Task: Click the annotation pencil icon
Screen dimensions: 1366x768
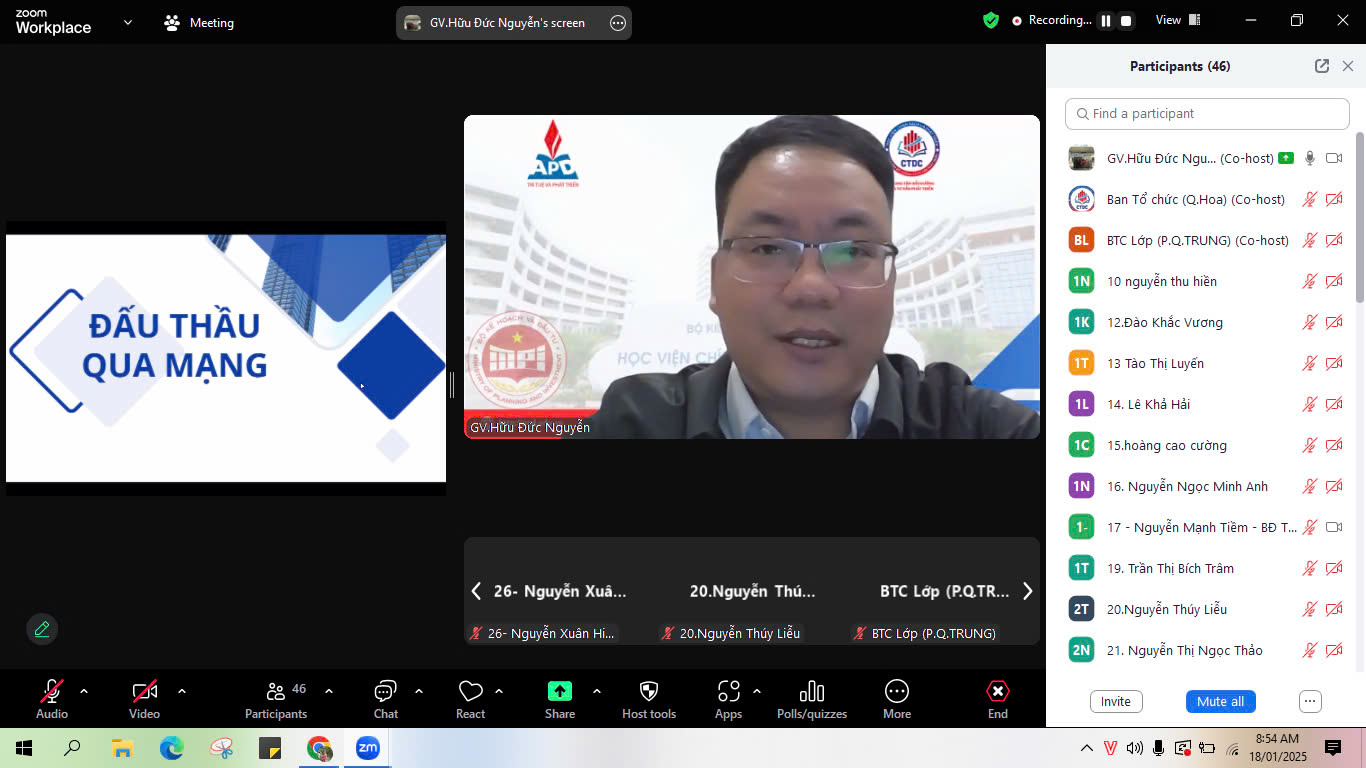Action: 42,629
